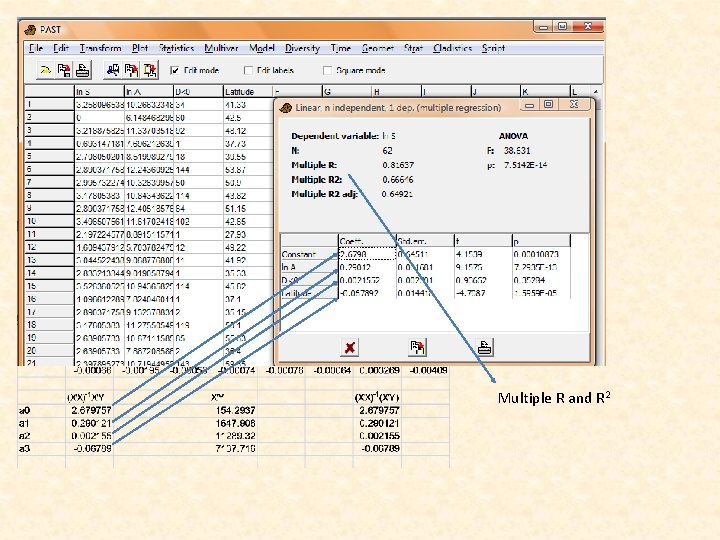Click the Cut toolbar icon with scissors

[113, 70]
